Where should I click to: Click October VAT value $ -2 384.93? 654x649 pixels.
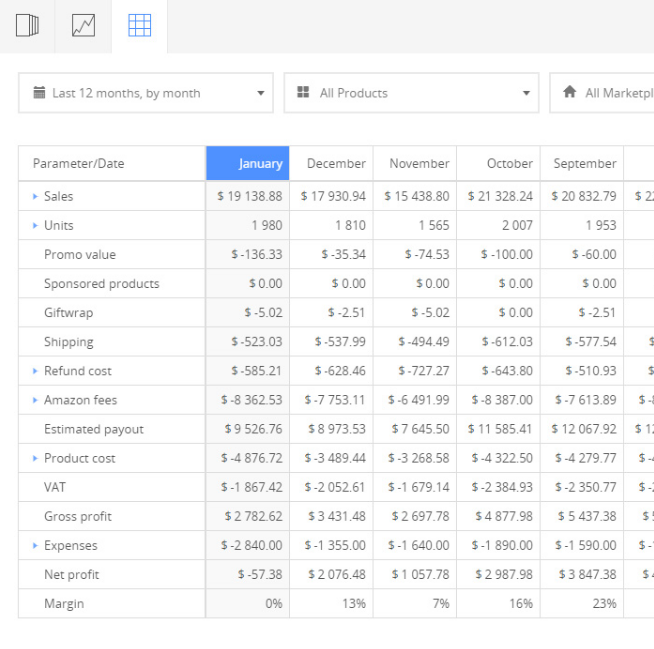coord(502,487)
